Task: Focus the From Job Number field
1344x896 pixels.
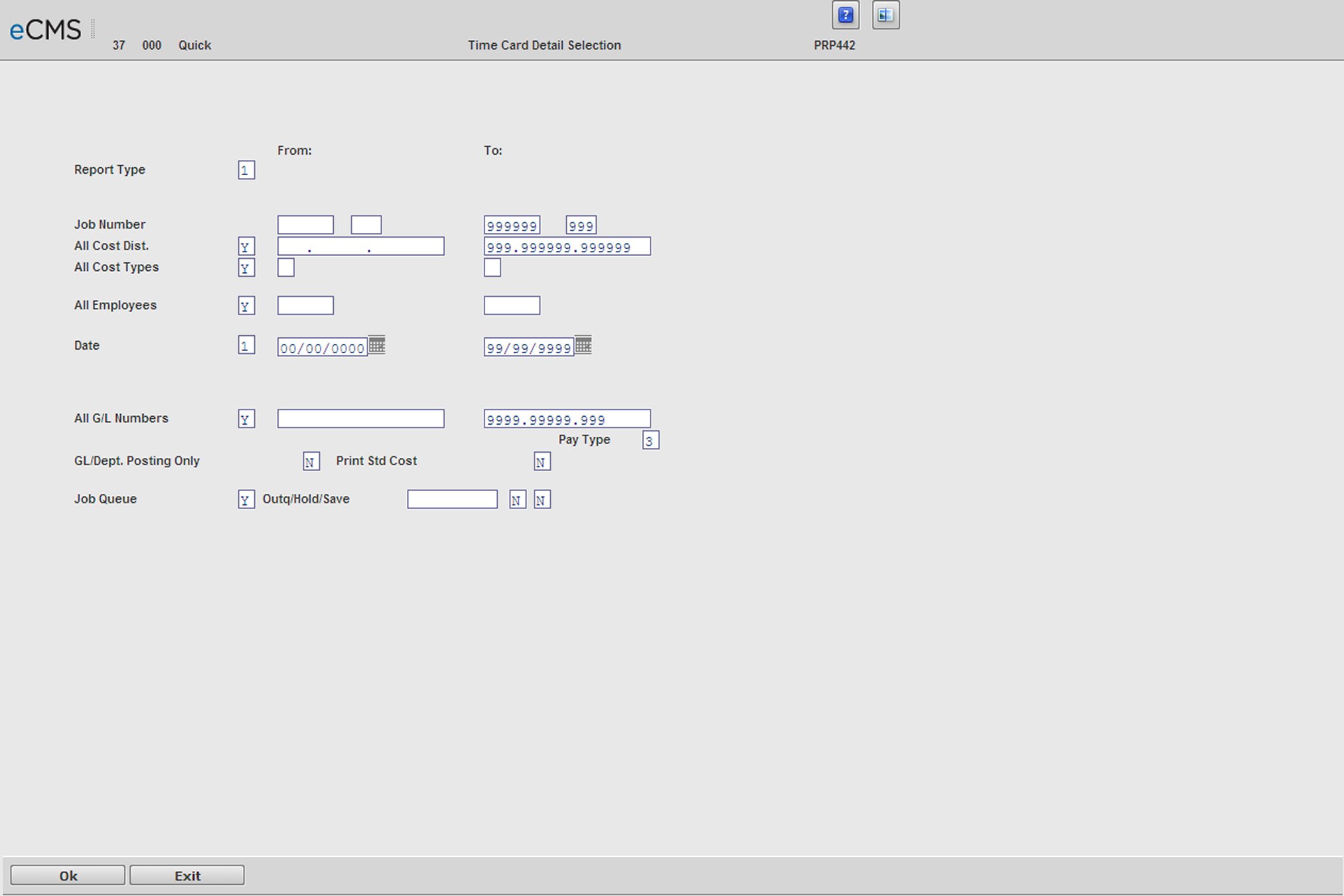Action: 305,225
